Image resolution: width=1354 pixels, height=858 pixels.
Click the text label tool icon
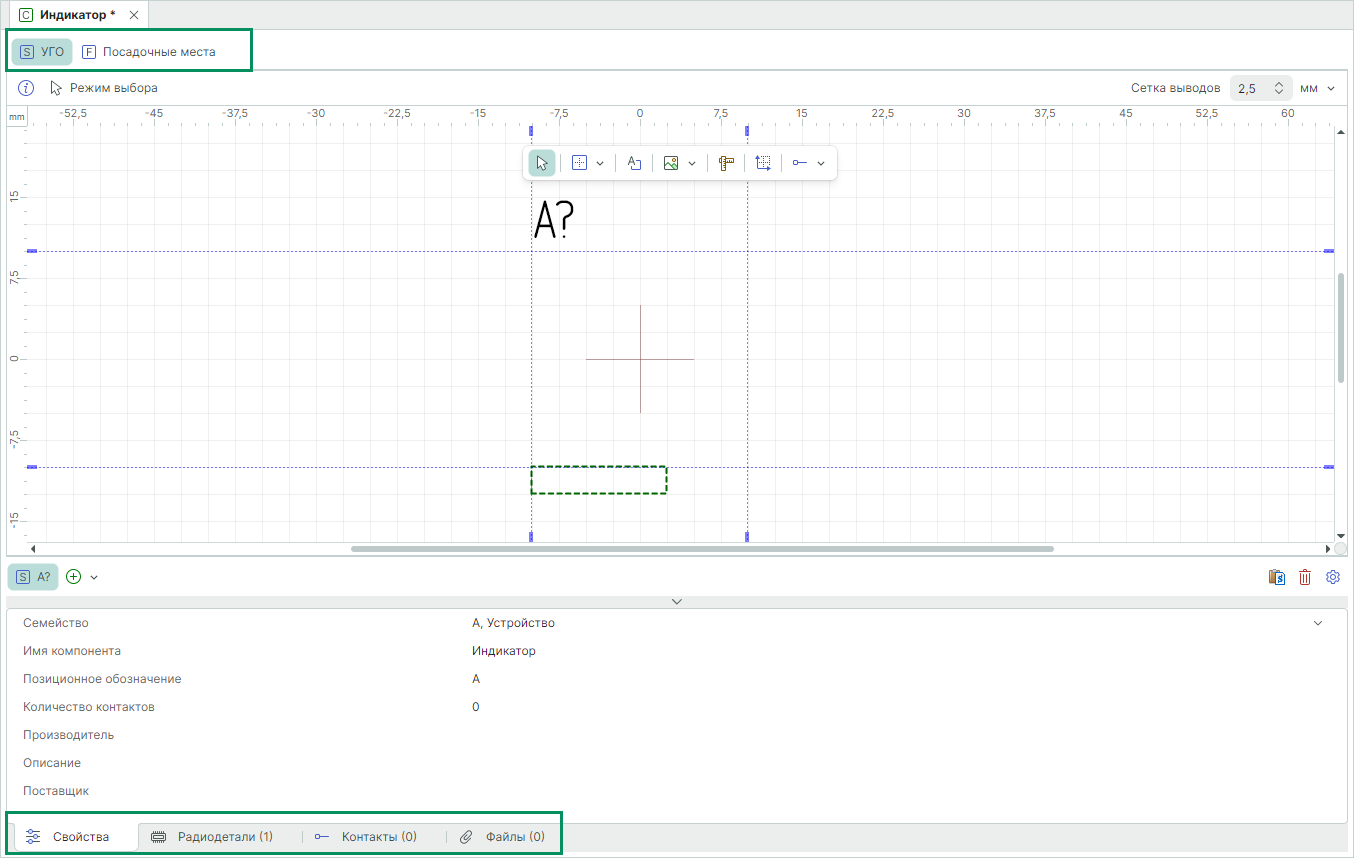[x=634, y=163]
